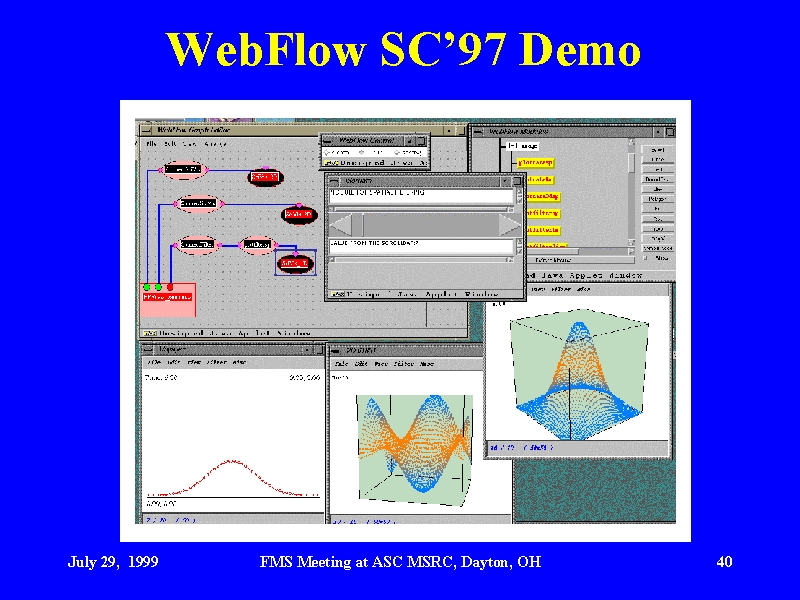Click the 3D peak surface plot in the cube
The width and height of the screenshot is (800, 600).
pos(580,379)
